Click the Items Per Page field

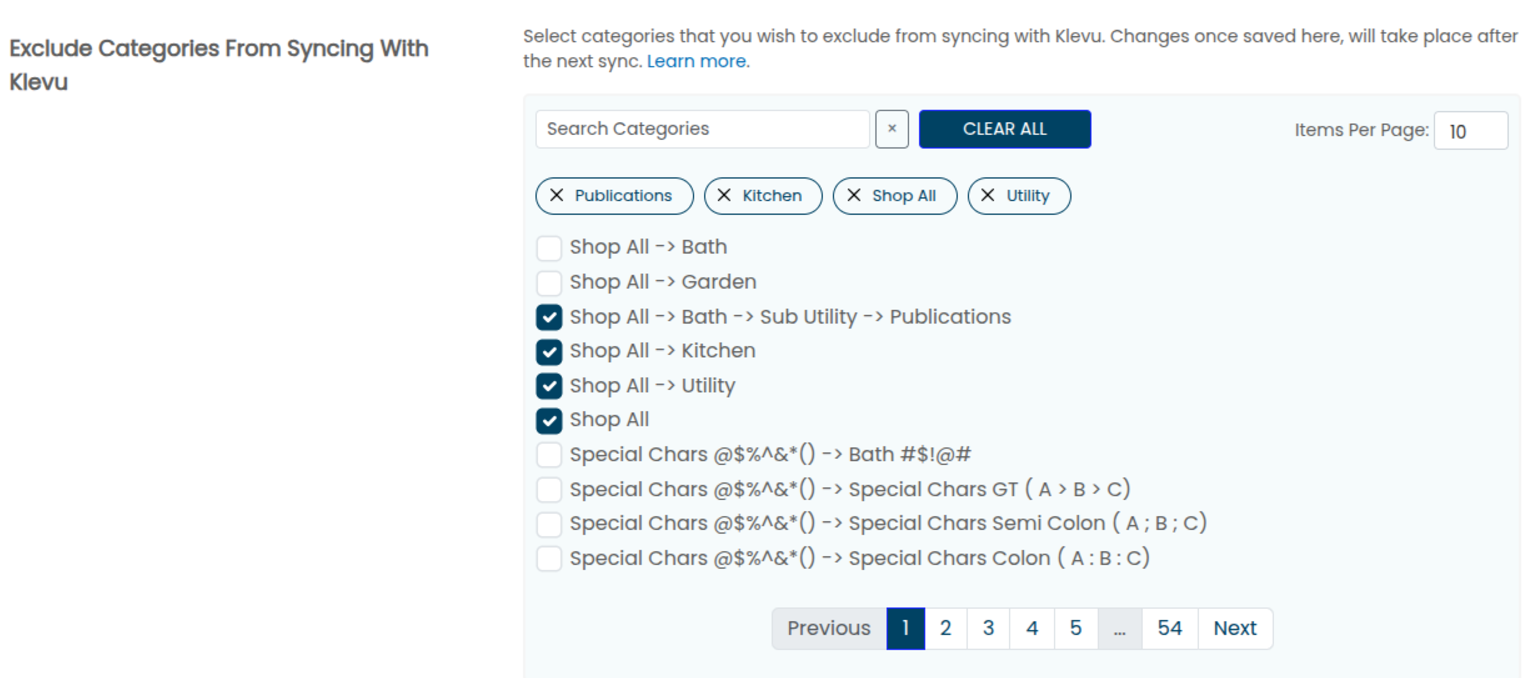click(x=1471, y=131)
